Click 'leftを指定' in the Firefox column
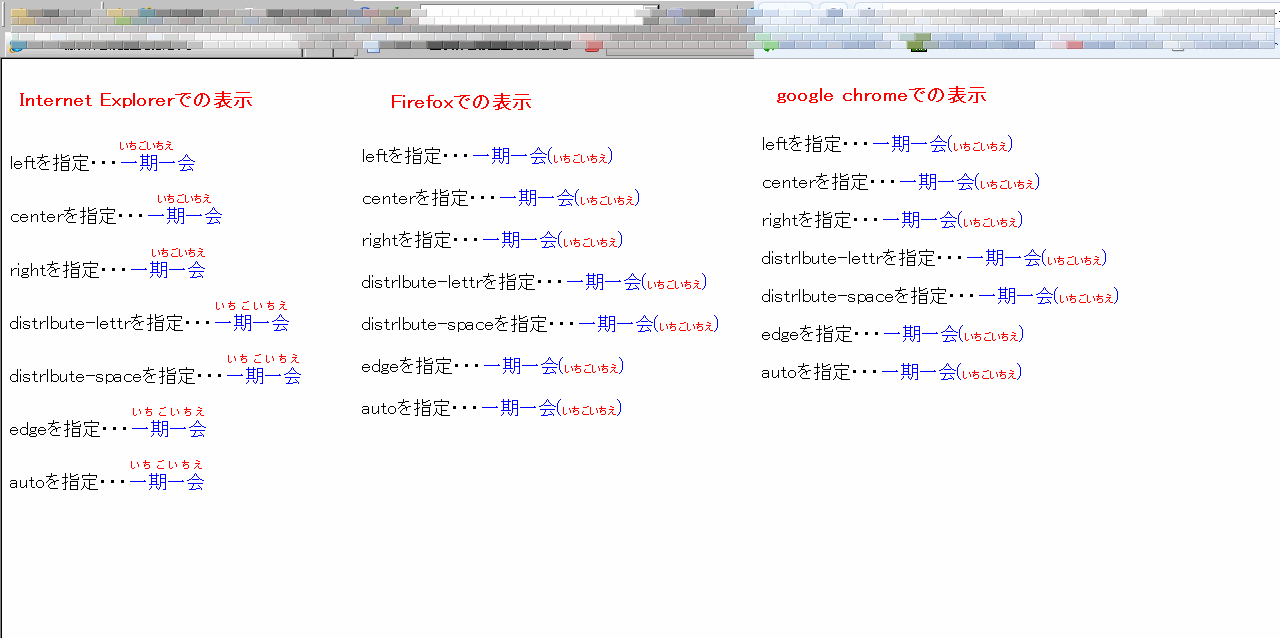1280x638 pixels. tap(402, 156)
